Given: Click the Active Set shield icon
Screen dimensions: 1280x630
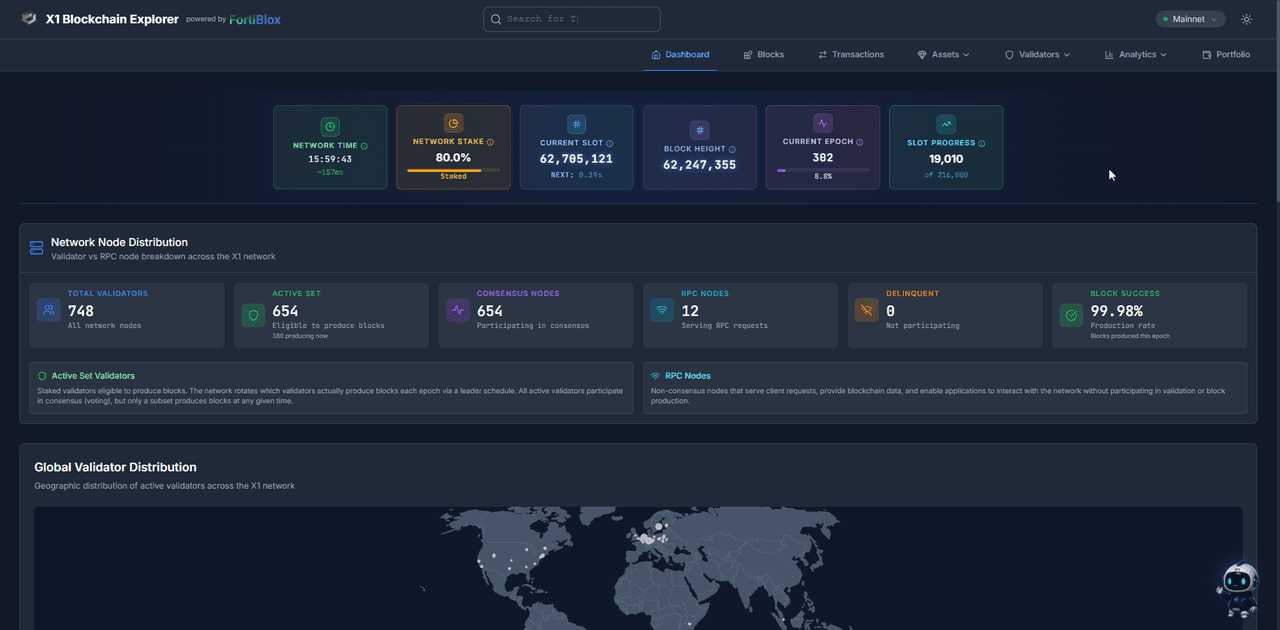Looking at the screenshot, I should click(x=253, y=315).
